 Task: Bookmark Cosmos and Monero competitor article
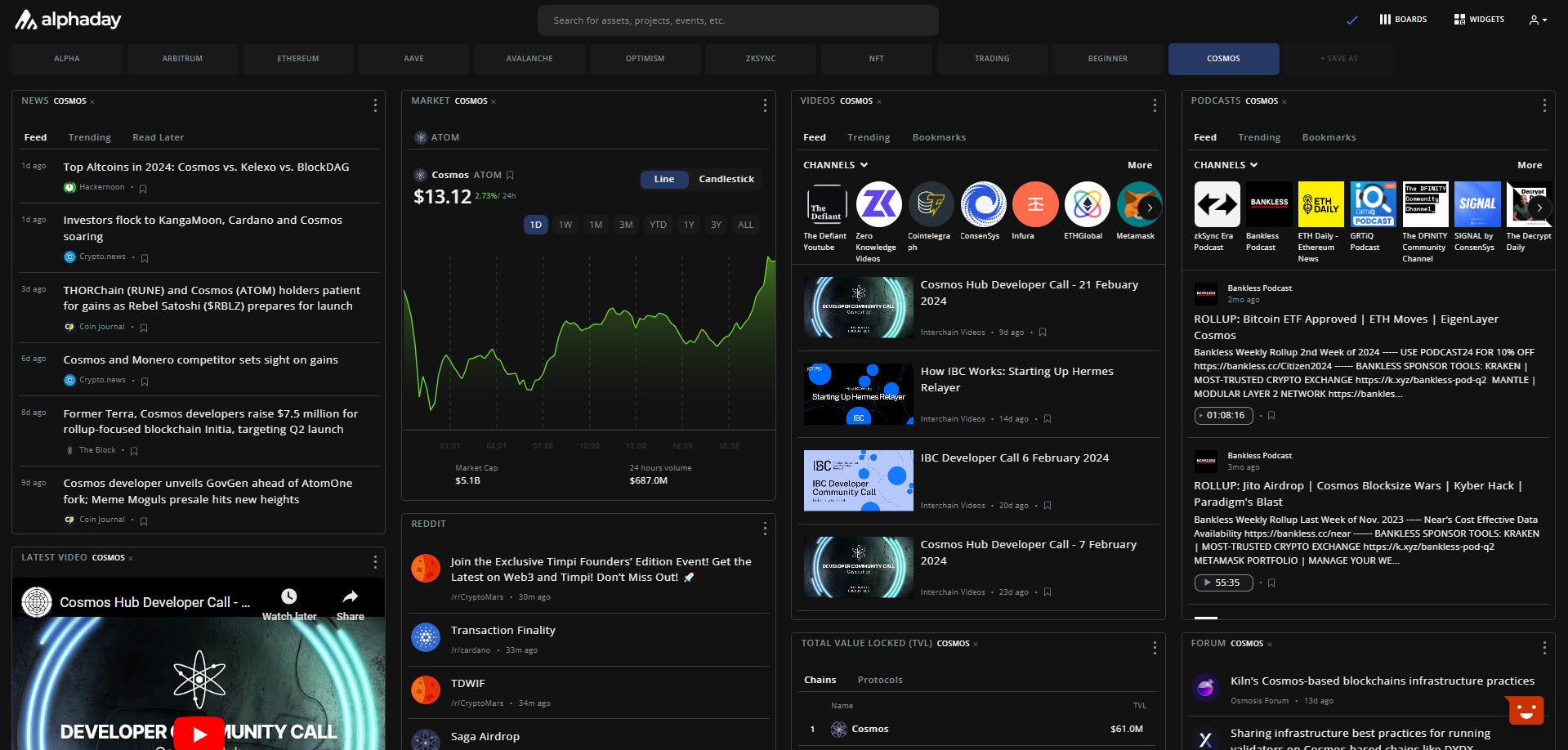click(x=145, y=382)
